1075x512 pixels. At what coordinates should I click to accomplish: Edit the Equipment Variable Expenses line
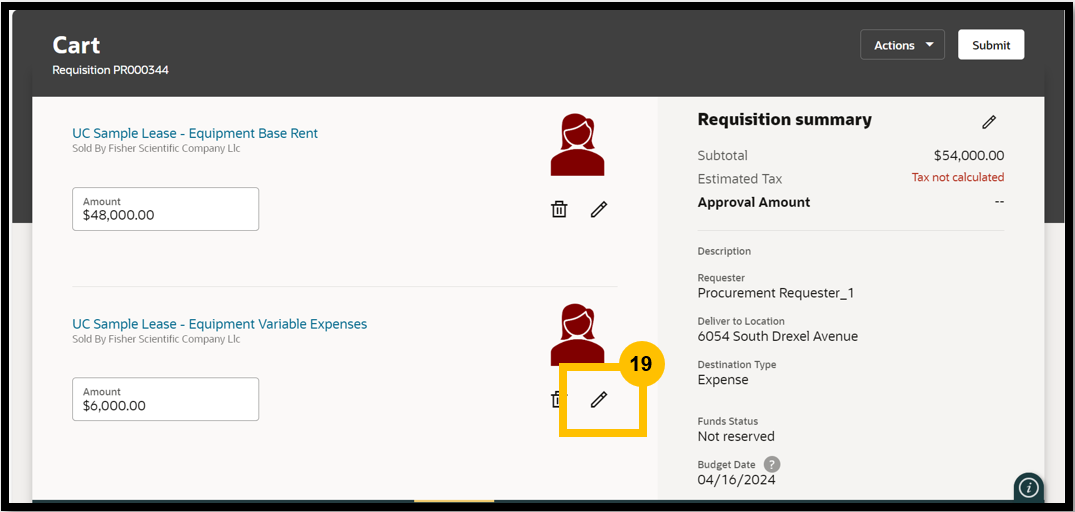[599, 400]
